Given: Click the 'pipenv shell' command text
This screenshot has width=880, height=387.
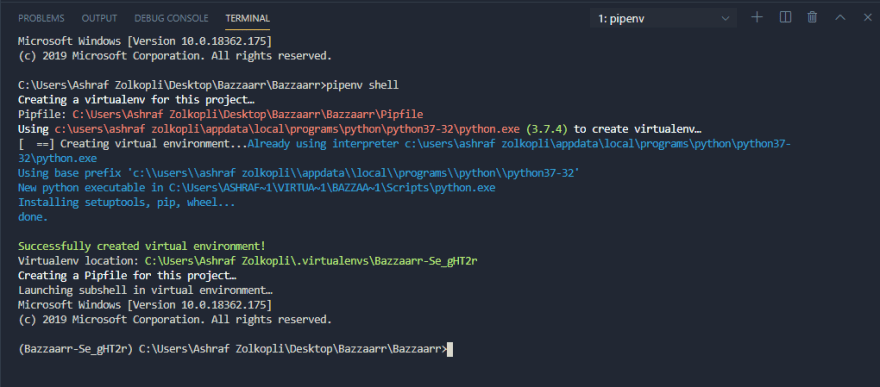Looking at the screenshot, I should (x=363, y=85).
